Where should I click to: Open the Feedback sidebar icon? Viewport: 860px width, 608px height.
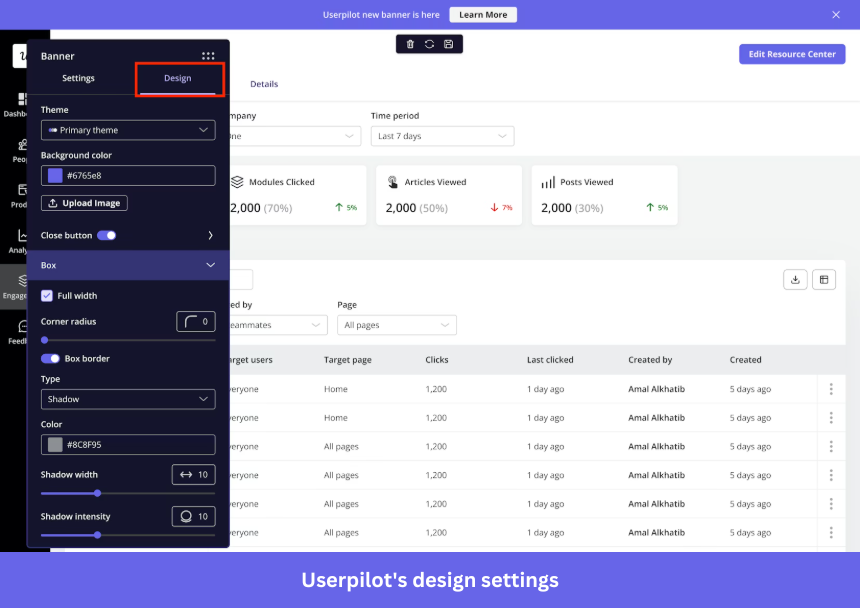click(22, 326)
